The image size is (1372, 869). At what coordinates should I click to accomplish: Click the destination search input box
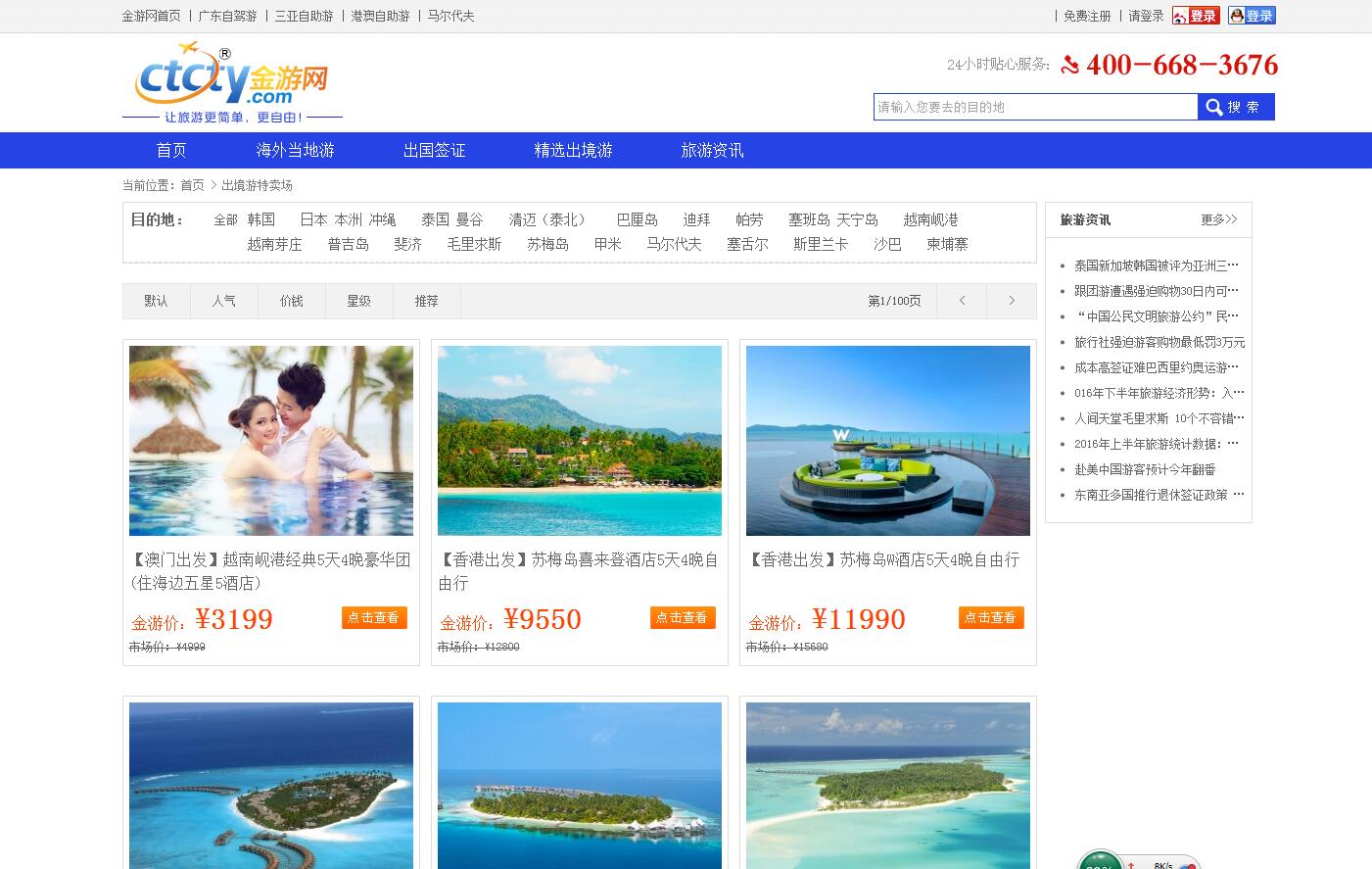pyautogui.click(x=1035, y=106)
